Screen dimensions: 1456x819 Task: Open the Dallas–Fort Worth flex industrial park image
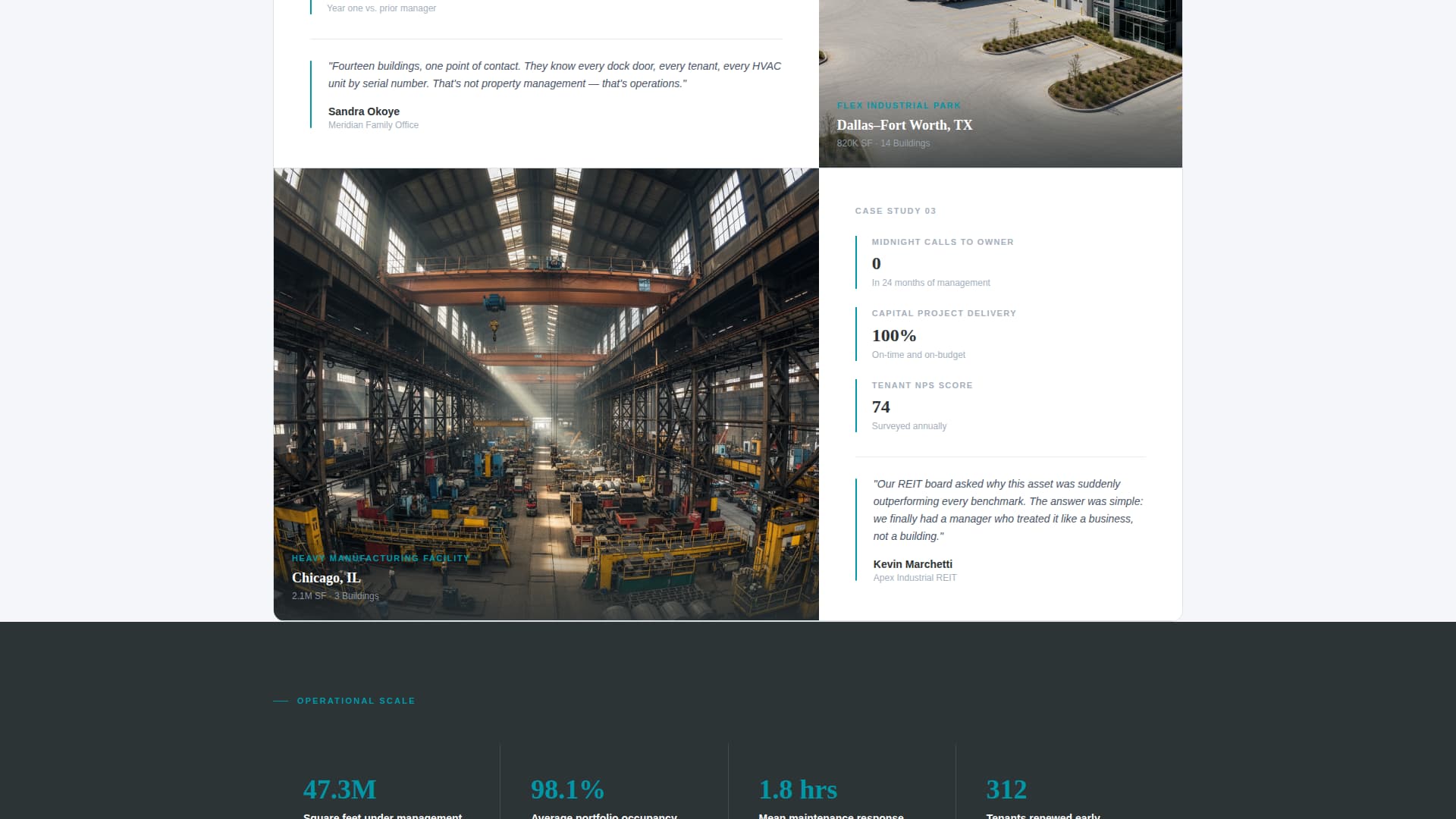[999, 76]
